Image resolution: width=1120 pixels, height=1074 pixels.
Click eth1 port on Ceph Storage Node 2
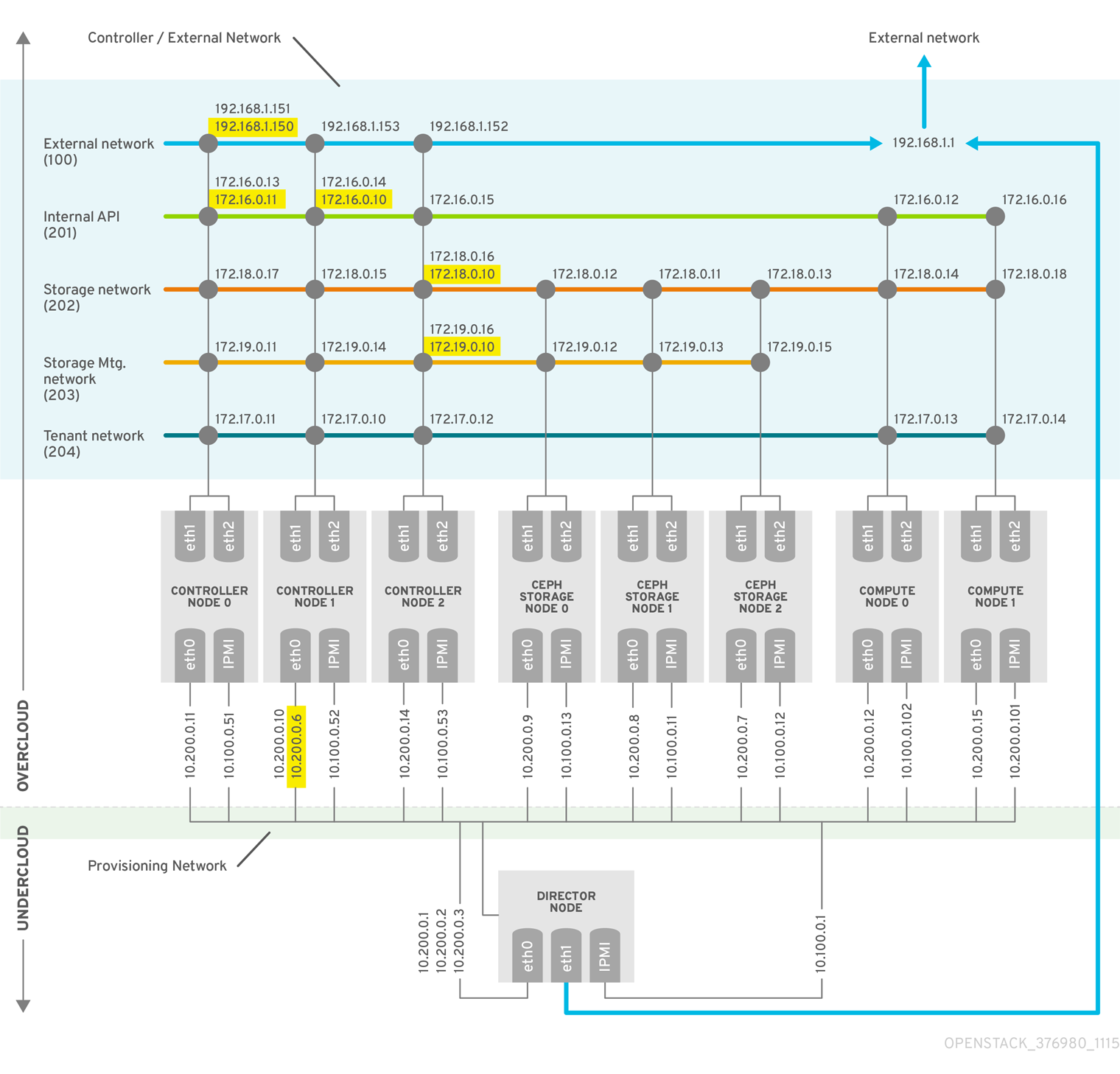[741, 536]
